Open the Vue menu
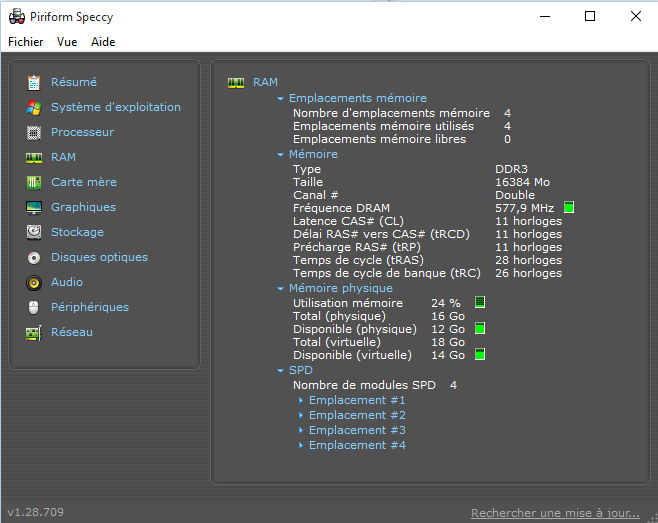Image resolution: width=658 pixels, height=523 pixels. [x=67, y=42]
